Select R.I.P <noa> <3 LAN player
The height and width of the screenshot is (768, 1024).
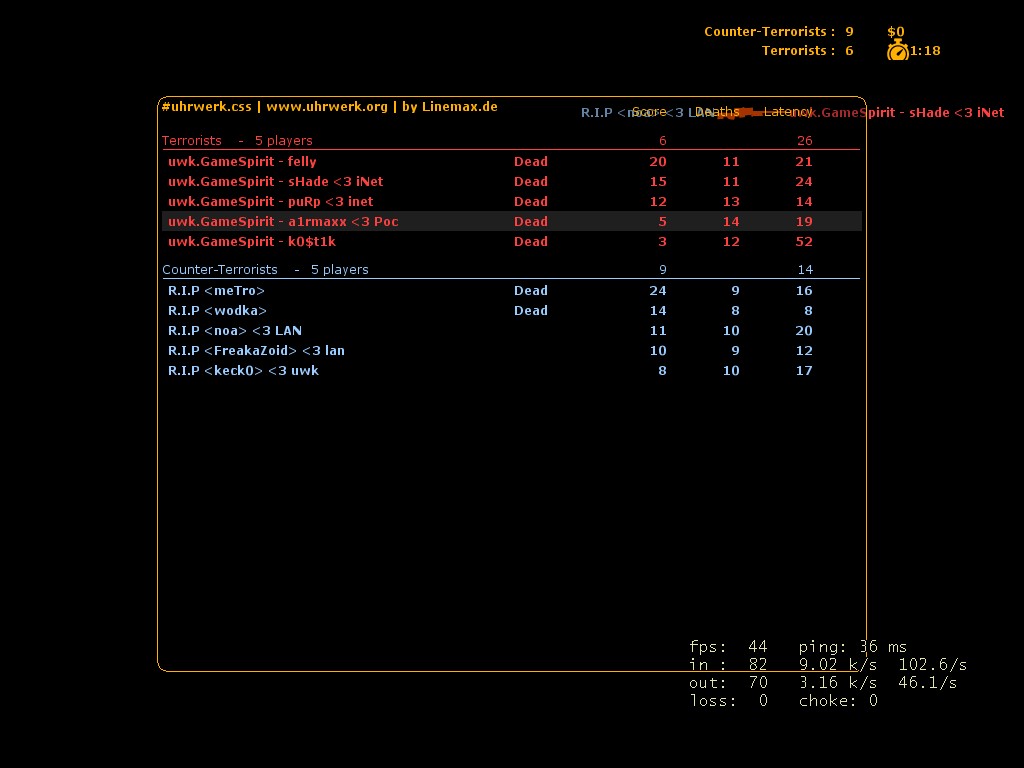coord(235,330)
